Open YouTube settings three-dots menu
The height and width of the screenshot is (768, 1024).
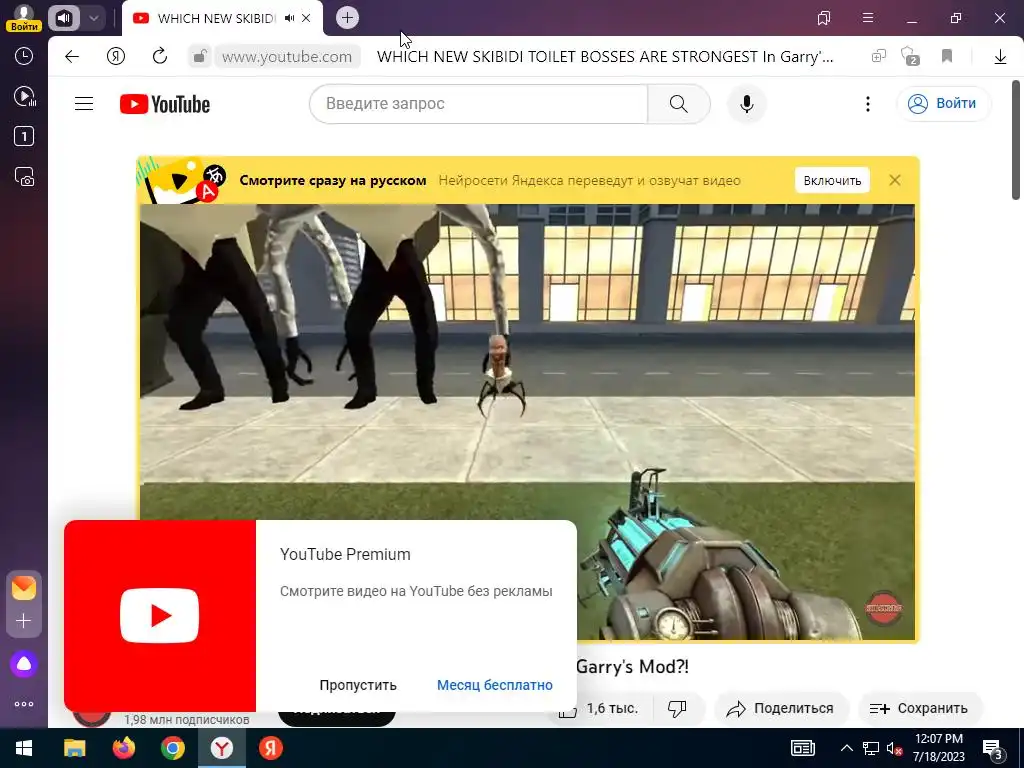867,104
